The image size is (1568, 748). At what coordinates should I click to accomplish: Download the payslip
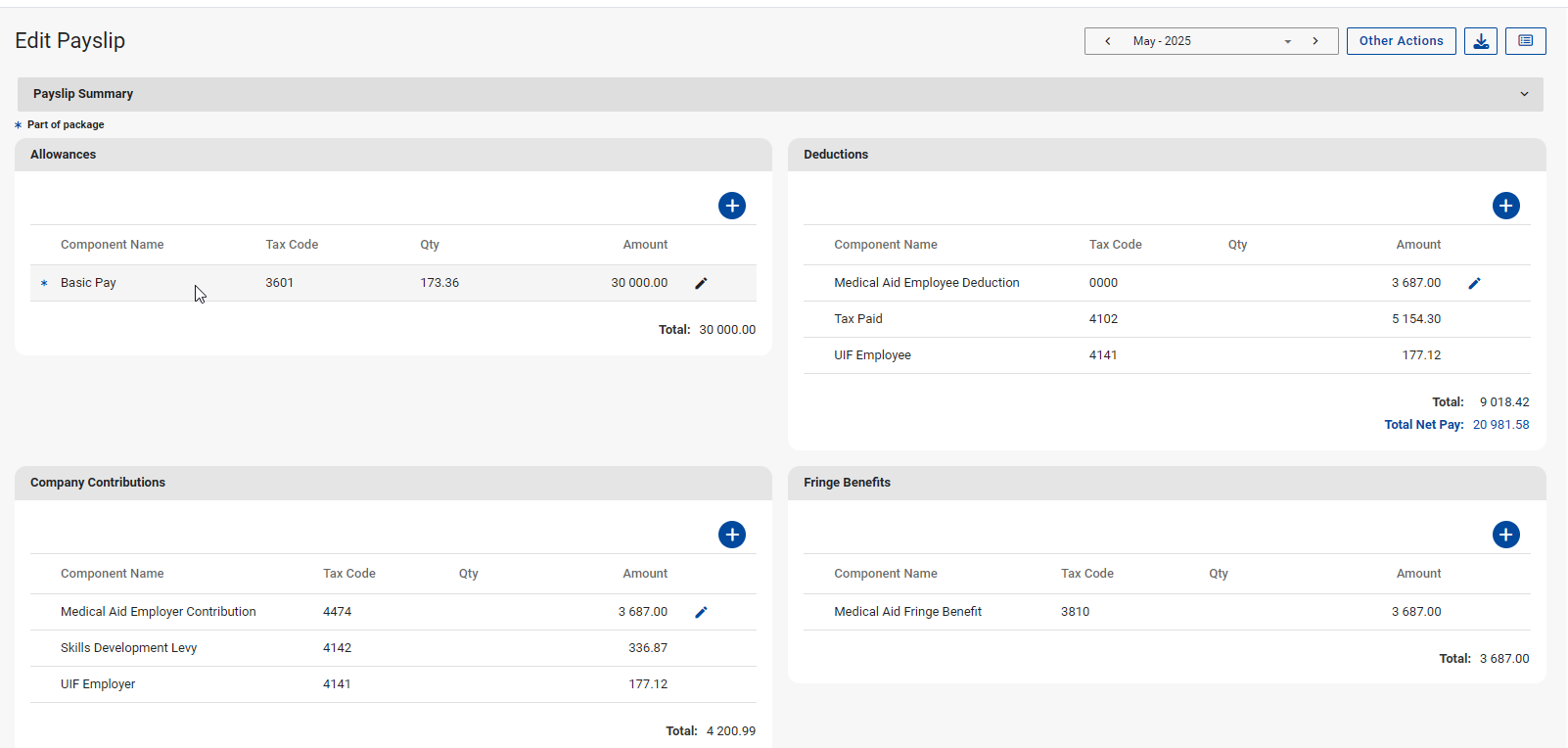pos(1480,41)
